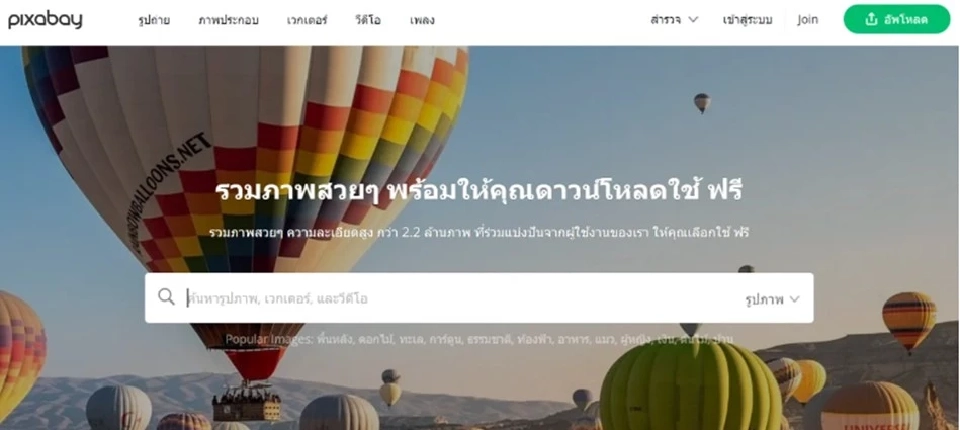Open the รูปถ่าย menu item
This screenshot has width=960, height=430.
coord(154,20)
